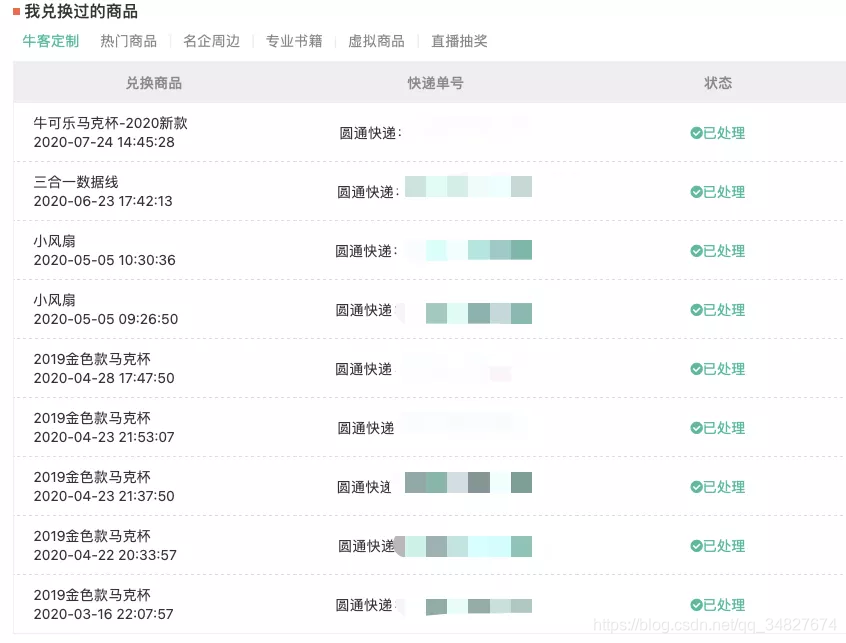Click 已处理 status for 三合一数据线
Image resolution: width=846 pixels, height=643 pixels.
coord(724,192)
